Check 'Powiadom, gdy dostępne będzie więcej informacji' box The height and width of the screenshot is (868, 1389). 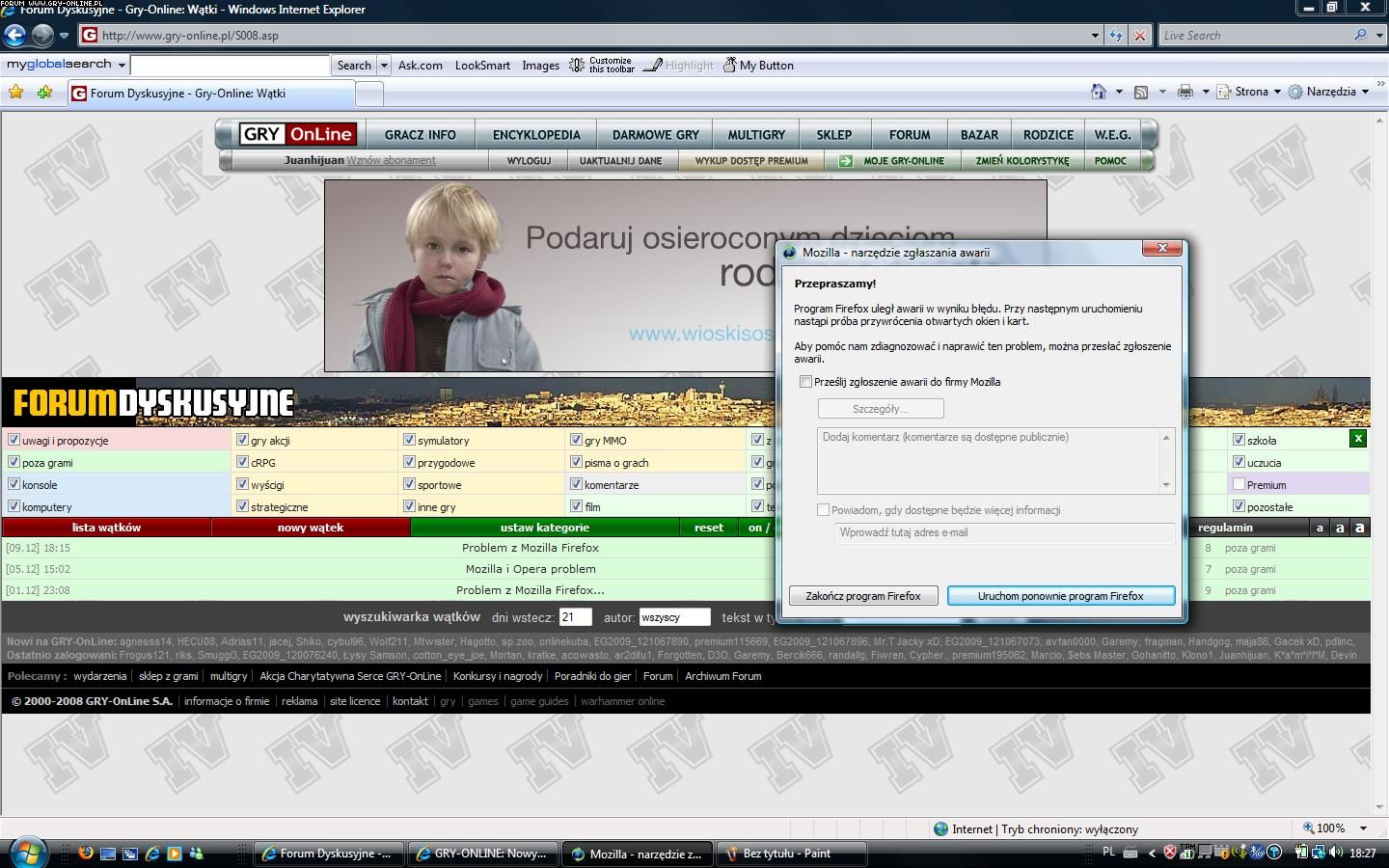[823, 510]
